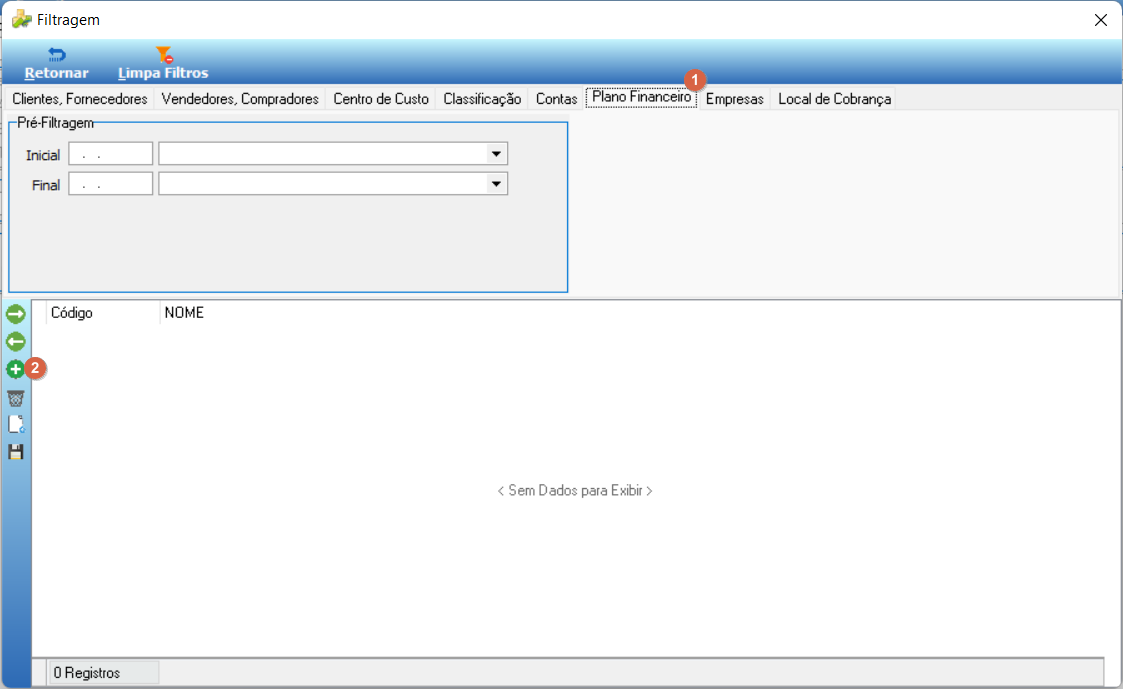Click the Retornar toolbar button
1123x689 pixels.
[x=57, y=64]
